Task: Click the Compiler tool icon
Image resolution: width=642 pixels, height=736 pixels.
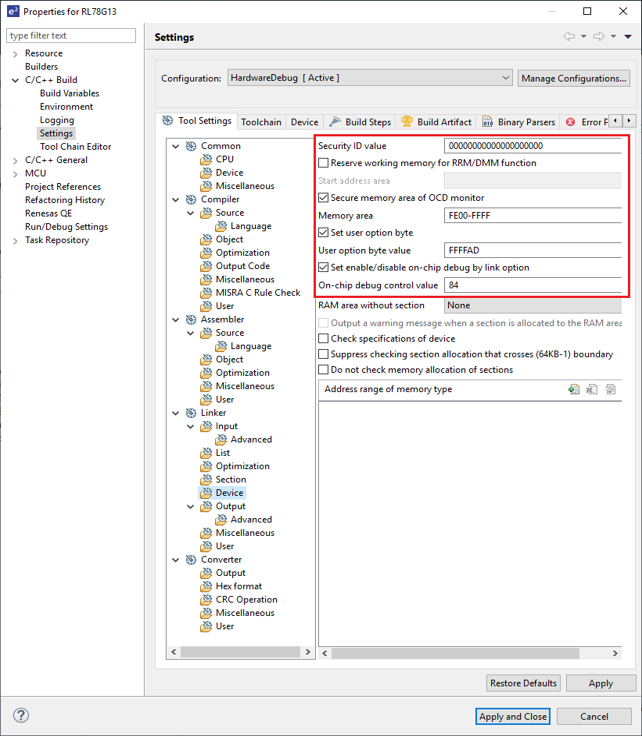Action: click(x=191, y=199)
